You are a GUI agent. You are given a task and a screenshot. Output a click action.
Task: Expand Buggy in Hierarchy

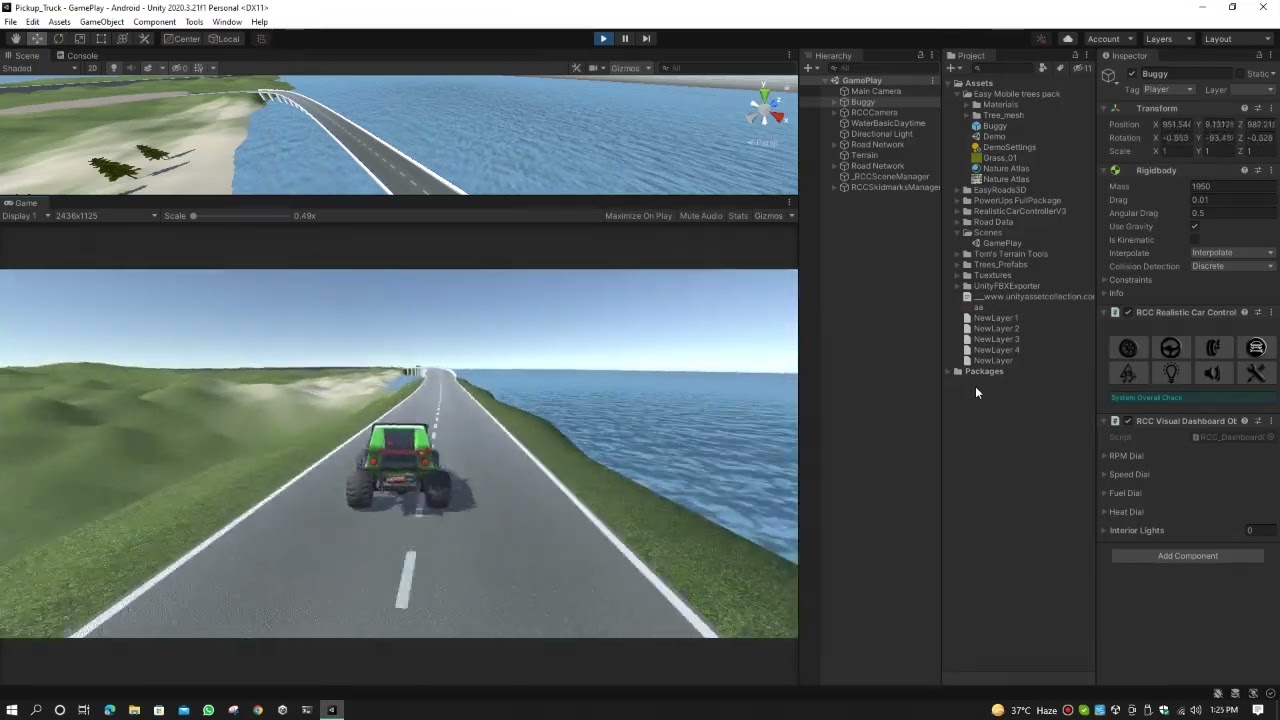click(x=835, y=102)
